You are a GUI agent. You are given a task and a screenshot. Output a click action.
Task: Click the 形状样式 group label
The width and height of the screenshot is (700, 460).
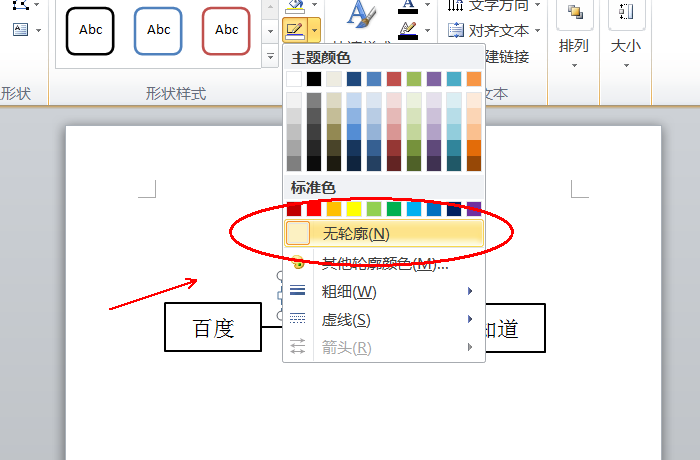click(176, 94)
